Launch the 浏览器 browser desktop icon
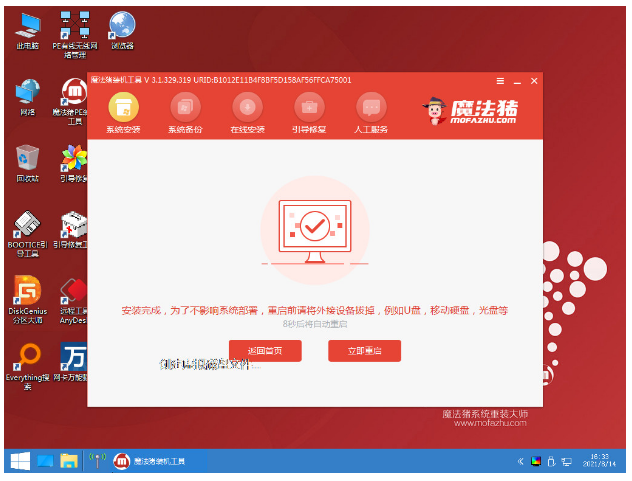This screenshot has height=481, width=632. pos(122,31)
